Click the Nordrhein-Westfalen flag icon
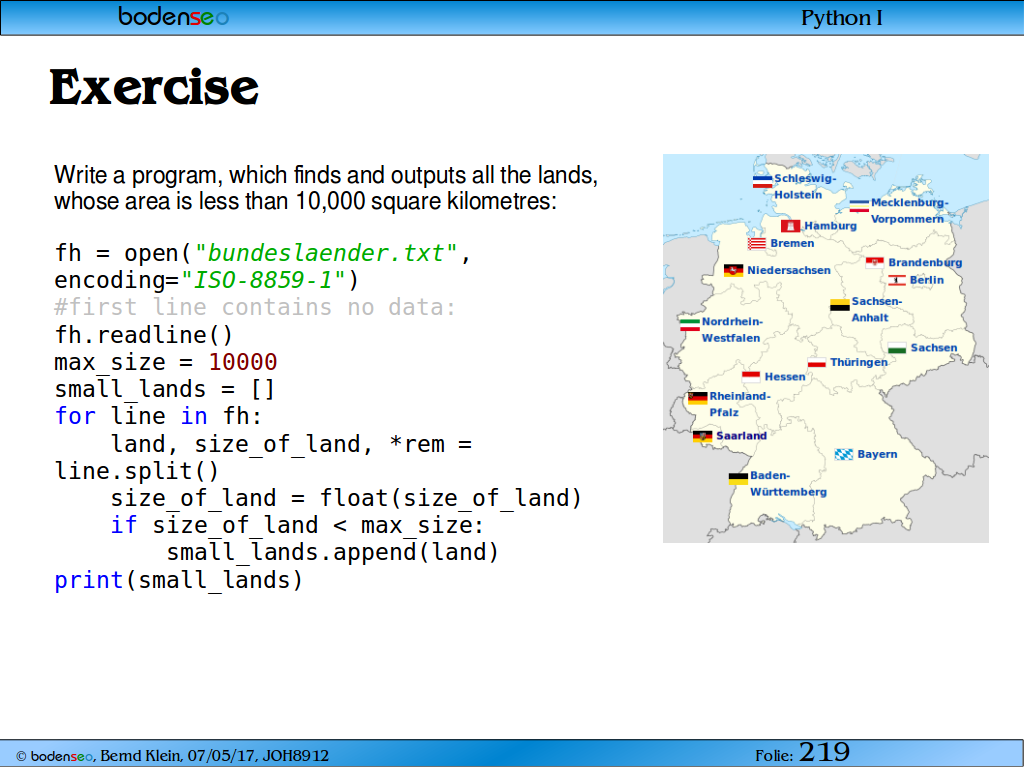 tap(690, 325)
